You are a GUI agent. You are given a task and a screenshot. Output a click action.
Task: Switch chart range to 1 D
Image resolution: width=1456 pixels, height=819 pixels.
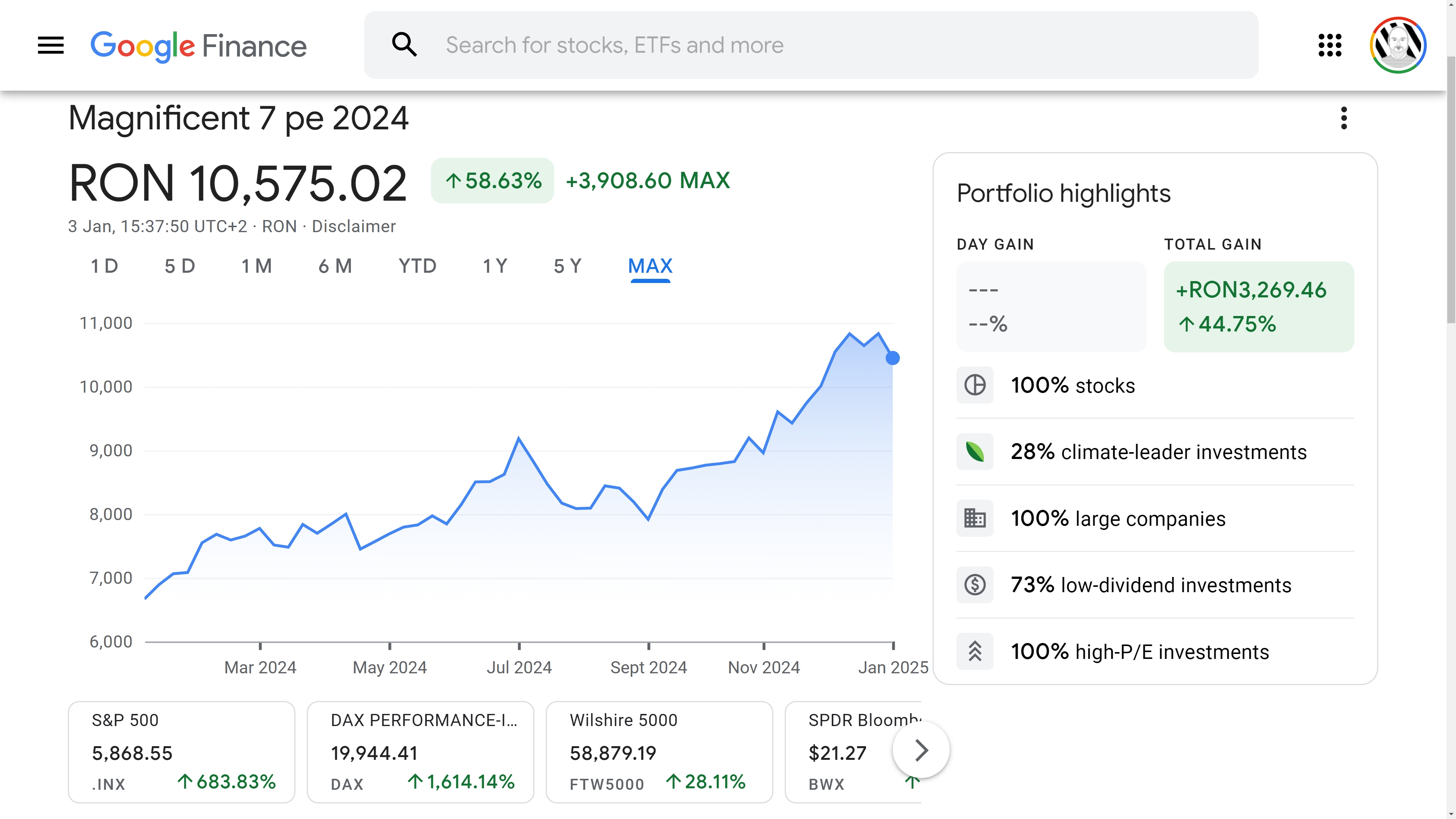(104, 266)
